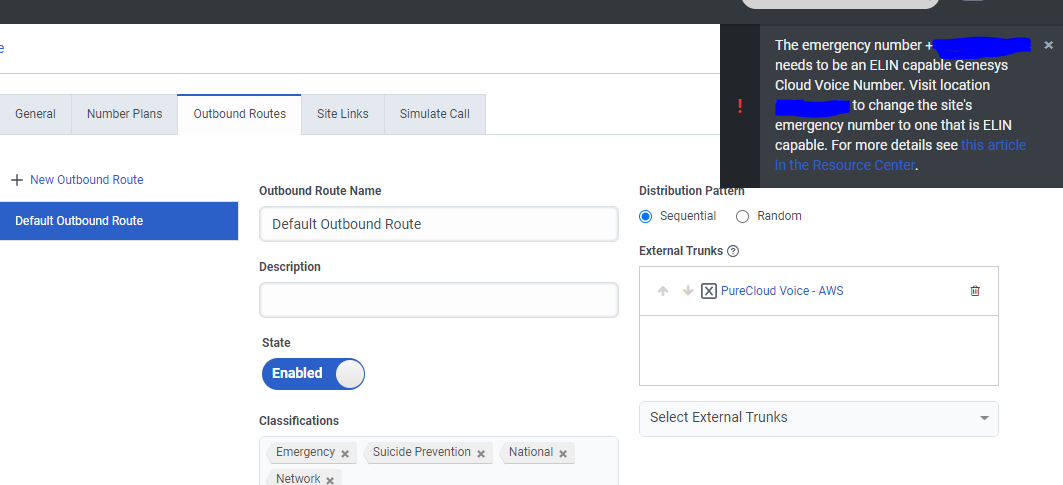Toggle the Enabled state switch
The width and height of the screenshot is (1063, 485).
[x=313, y=373]
